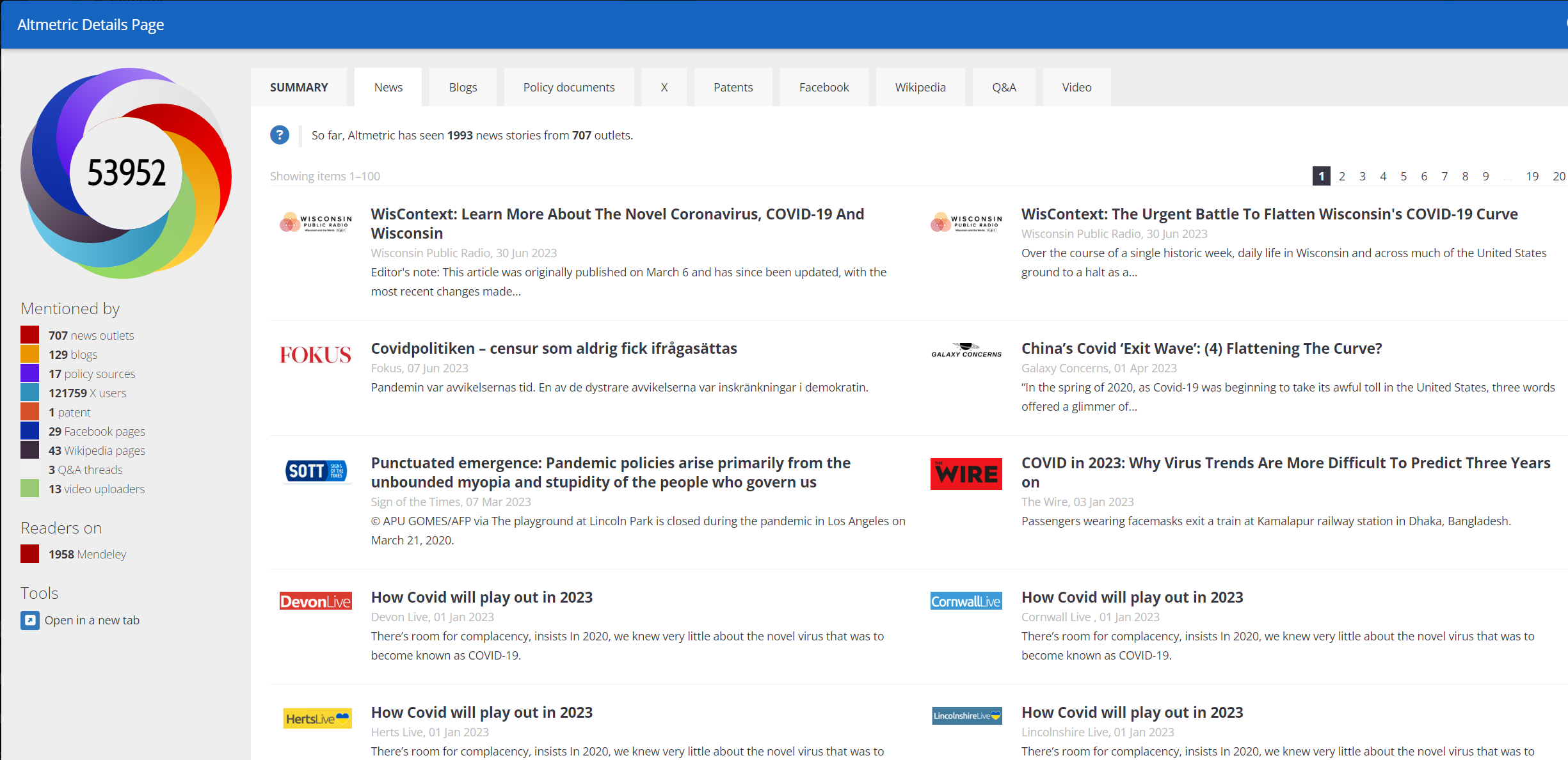Go to the SUMMARY tab
The width and height of the screenshot is (1568, 760).
299,88
